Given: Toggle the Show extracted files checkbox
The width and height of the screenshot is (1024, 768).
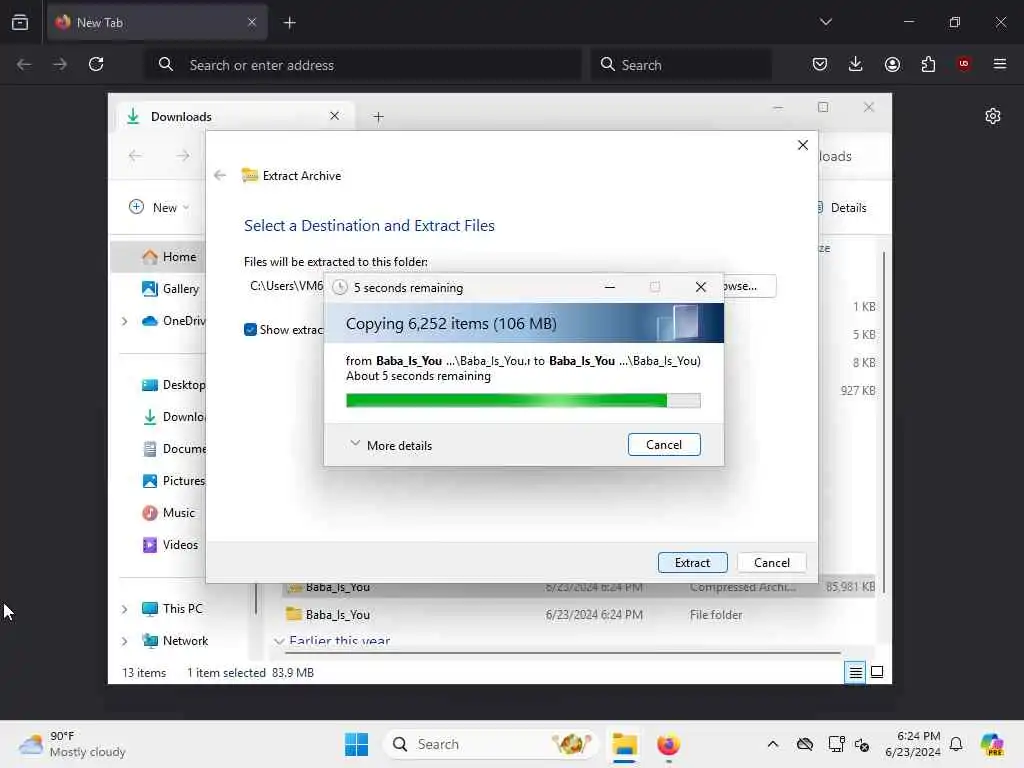Looking at the screenshot, I should click(x=250, y=330).
